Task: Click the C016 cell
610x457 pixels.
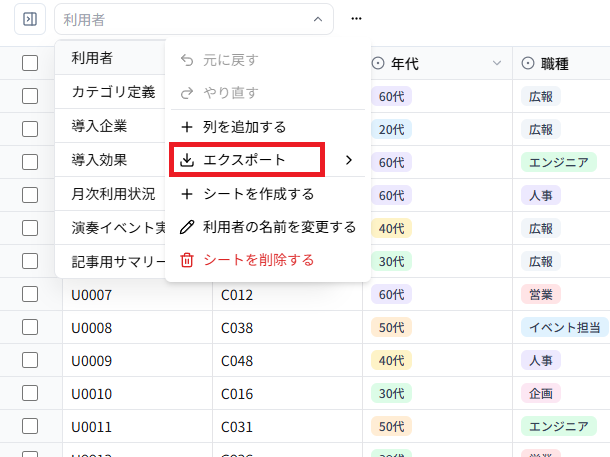Action: (x=287, y=394)
